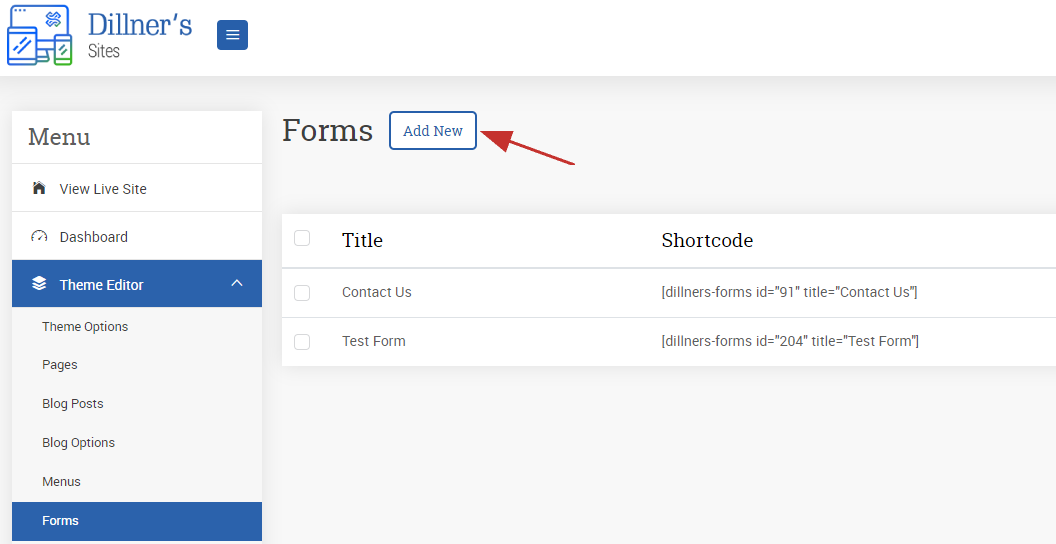Open Blog Posts menu item
The width and height of the screenshot is (1056, 544).
tap(73, 404)
